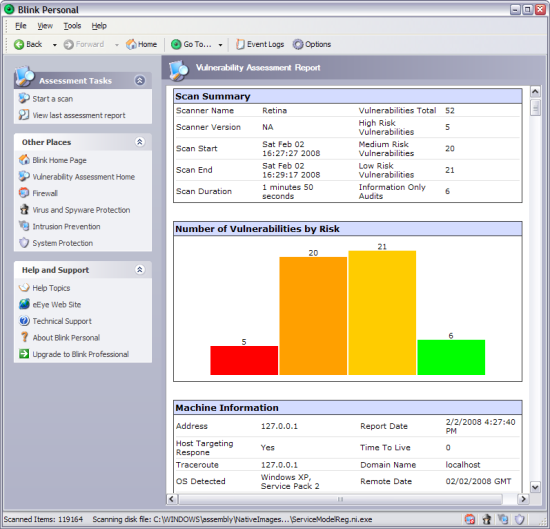Screen dimensions: 550x529
Task: Click the horizontal scroll right arrow
Action: pos(523,499)
